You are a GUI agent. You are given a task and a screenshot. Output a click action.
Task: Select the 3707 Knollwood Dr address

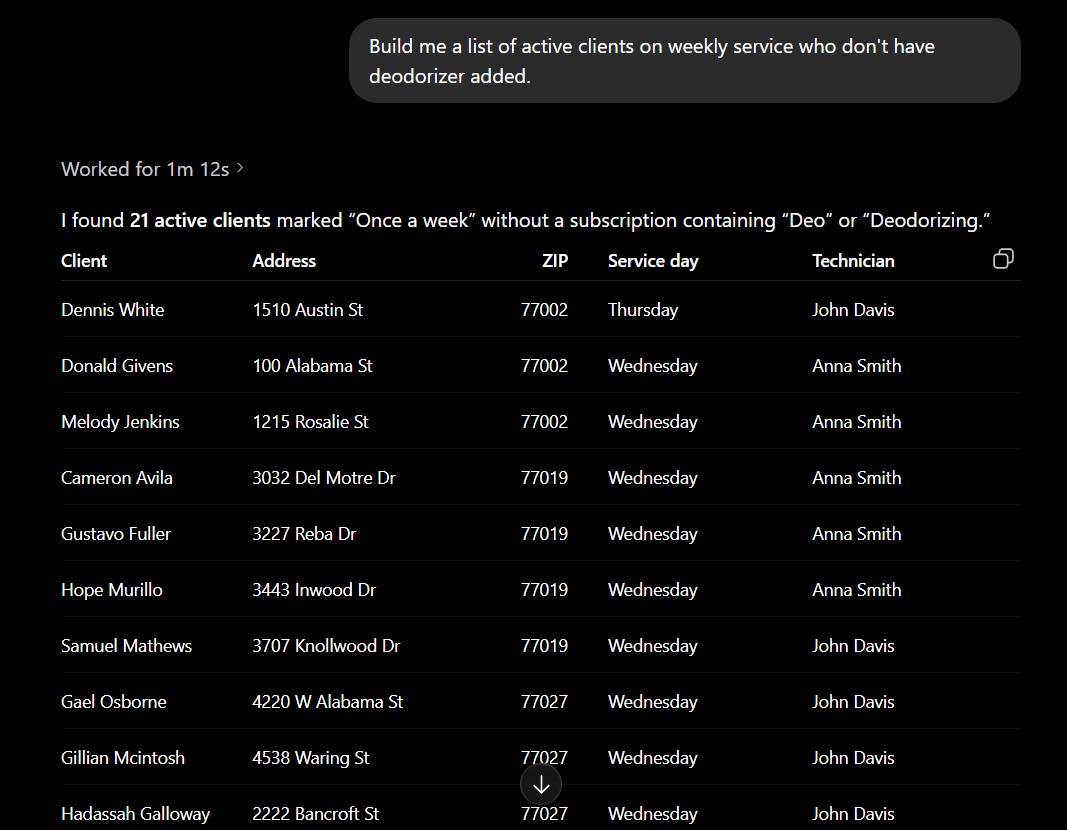(326, 646)
